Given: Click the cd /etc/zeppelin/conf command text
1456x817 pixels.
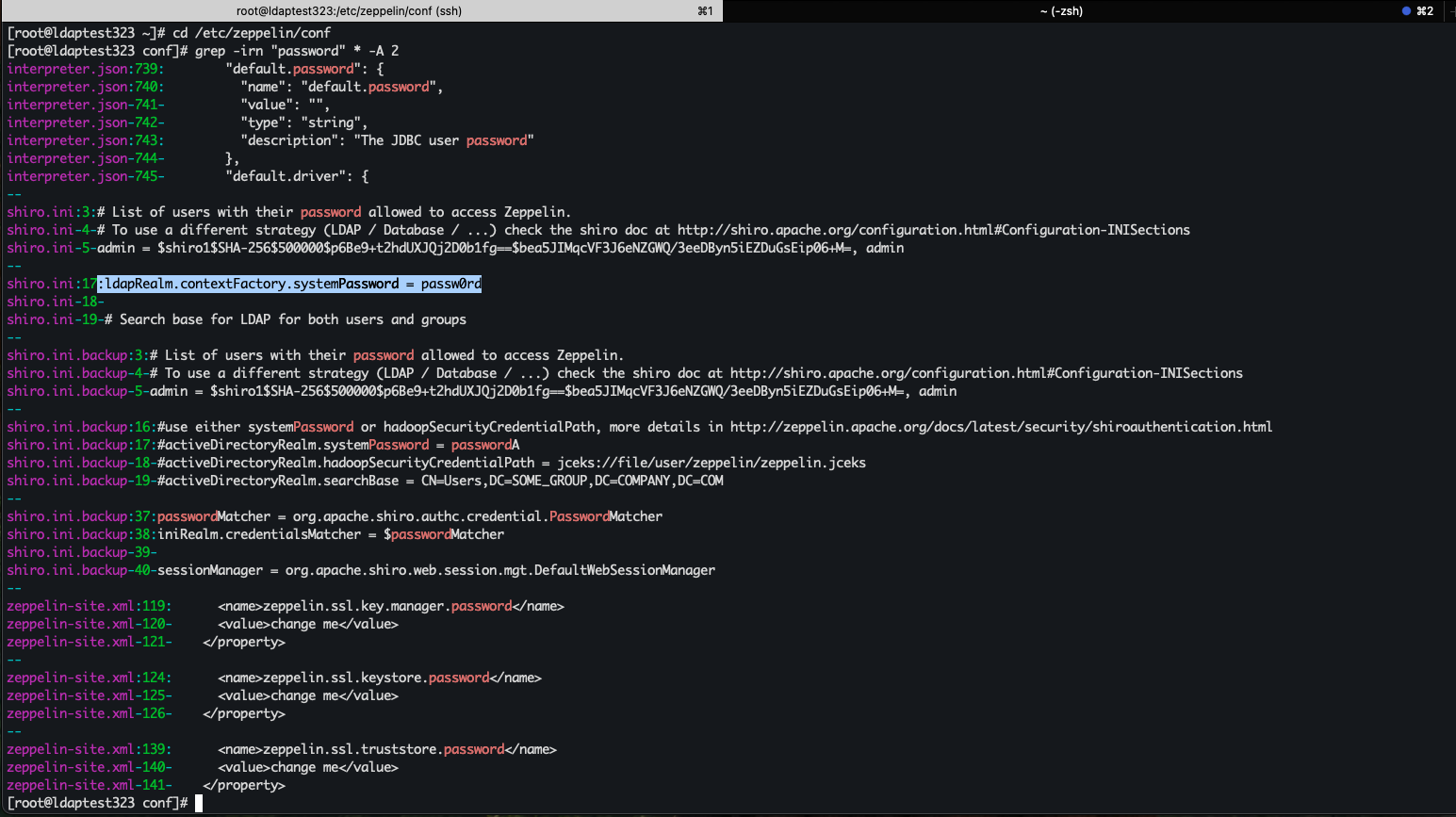Looking at the screenshot, I should pyautogui.click(x=252, y=33).
